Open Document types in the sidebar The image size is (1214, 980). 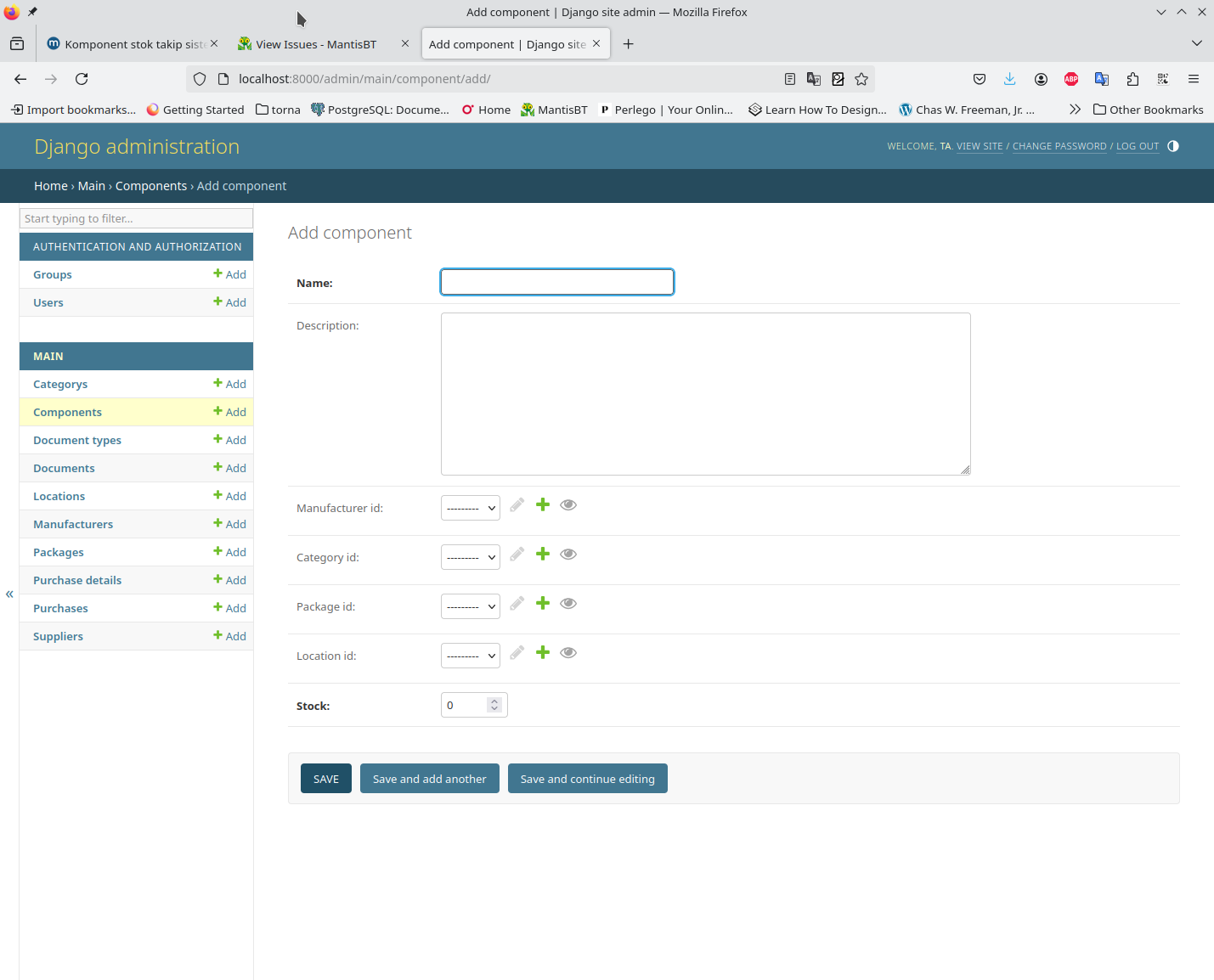[x=77, y=441]
